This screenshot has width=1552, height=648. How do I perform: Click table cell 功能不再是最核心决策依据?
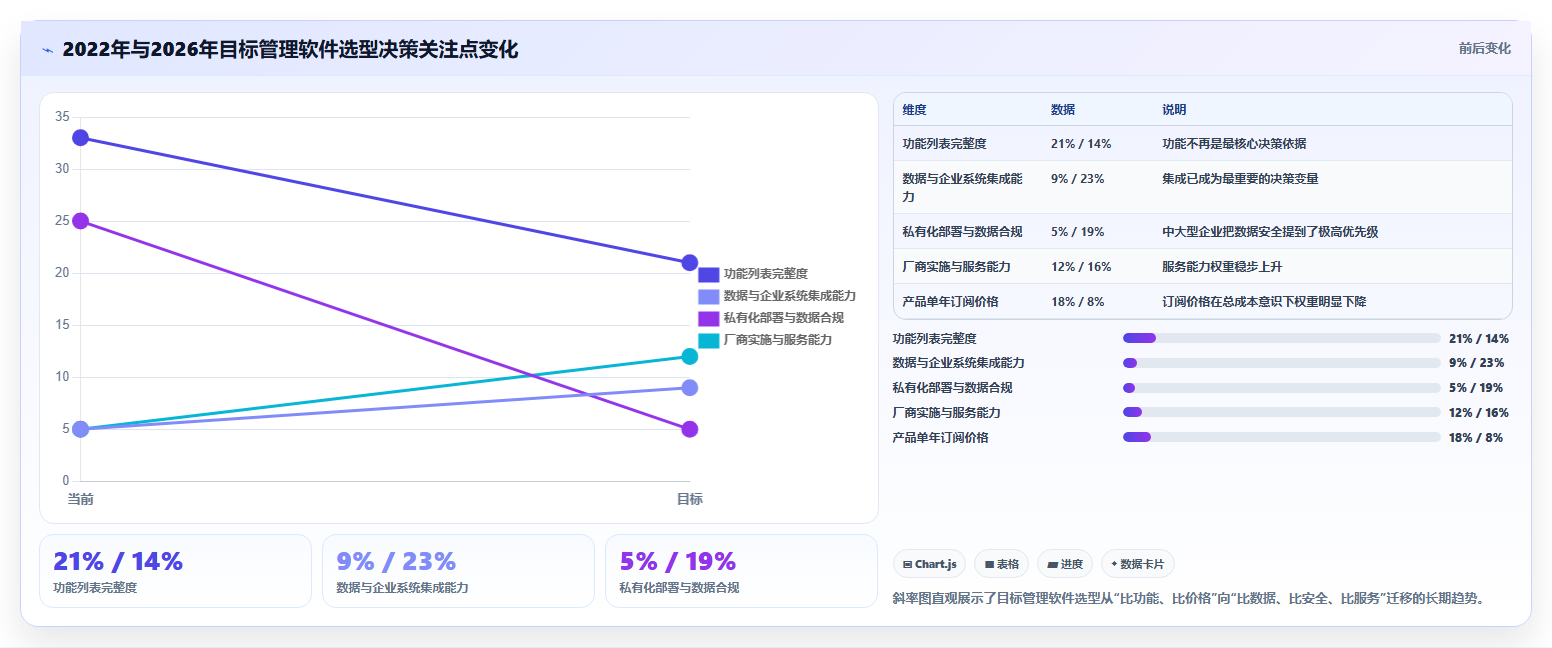pos(1234,144)
